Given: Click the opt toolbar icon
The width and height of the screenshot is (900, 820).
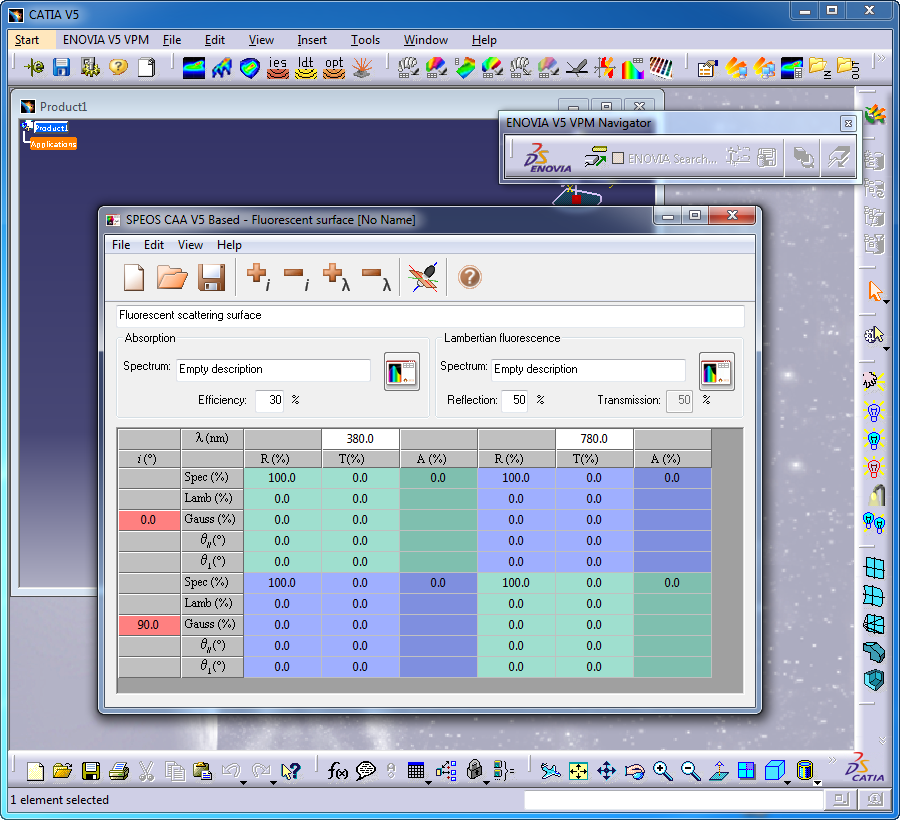Looking at the screenshot, I should pos(334,68).
